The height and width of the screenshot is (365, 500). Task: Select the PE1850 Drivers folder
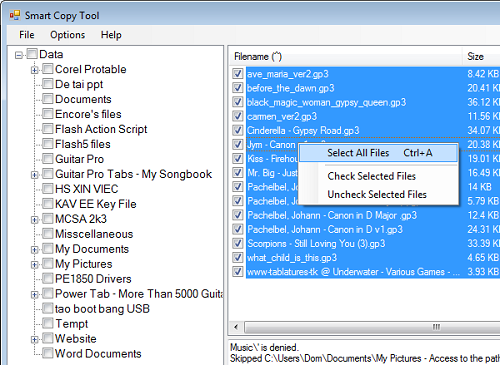coord(93,279)
